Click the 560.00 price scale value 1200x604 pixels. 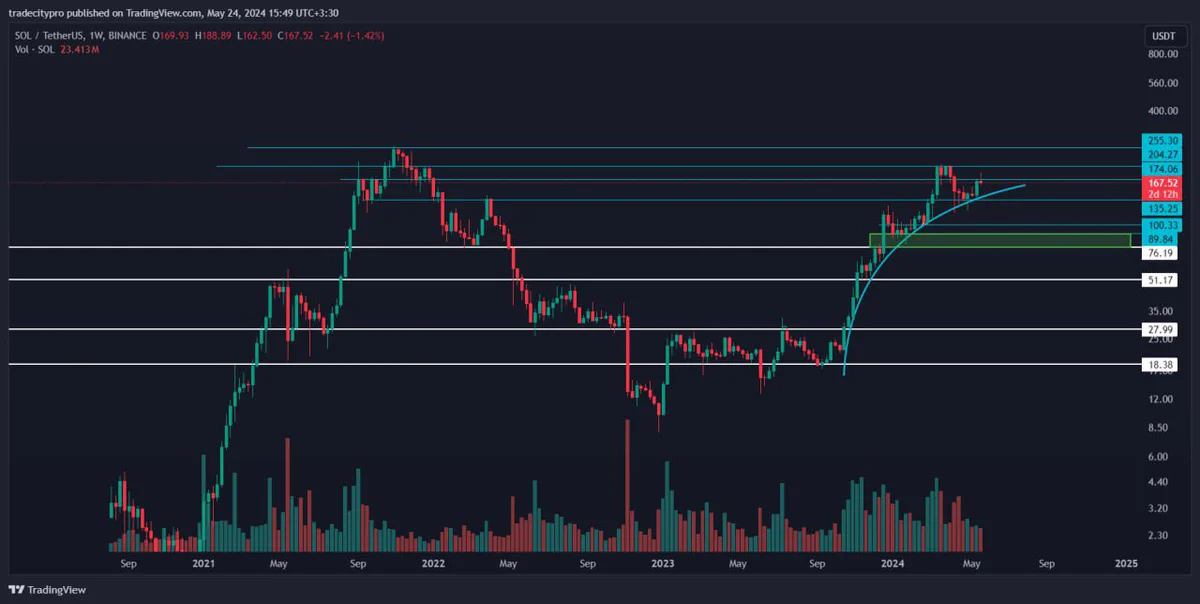click(x=1163, y=83)
